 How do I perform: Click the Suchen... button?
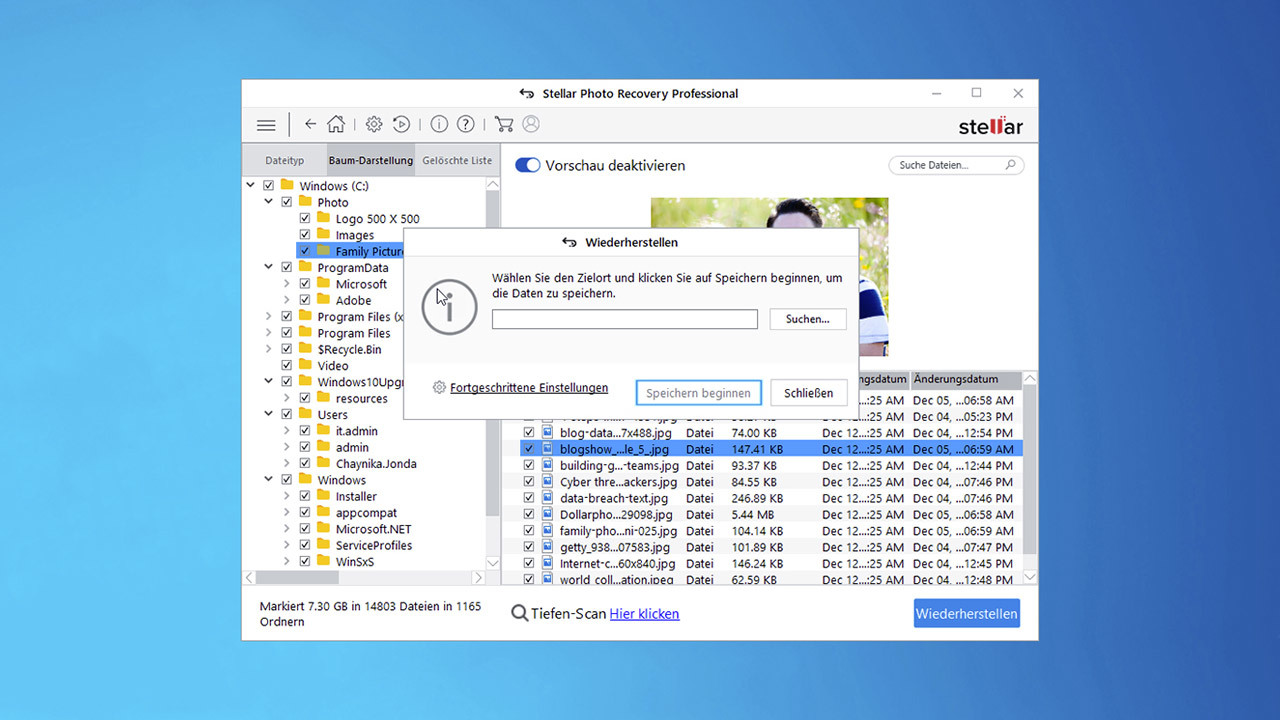click(x=808, y=319)
